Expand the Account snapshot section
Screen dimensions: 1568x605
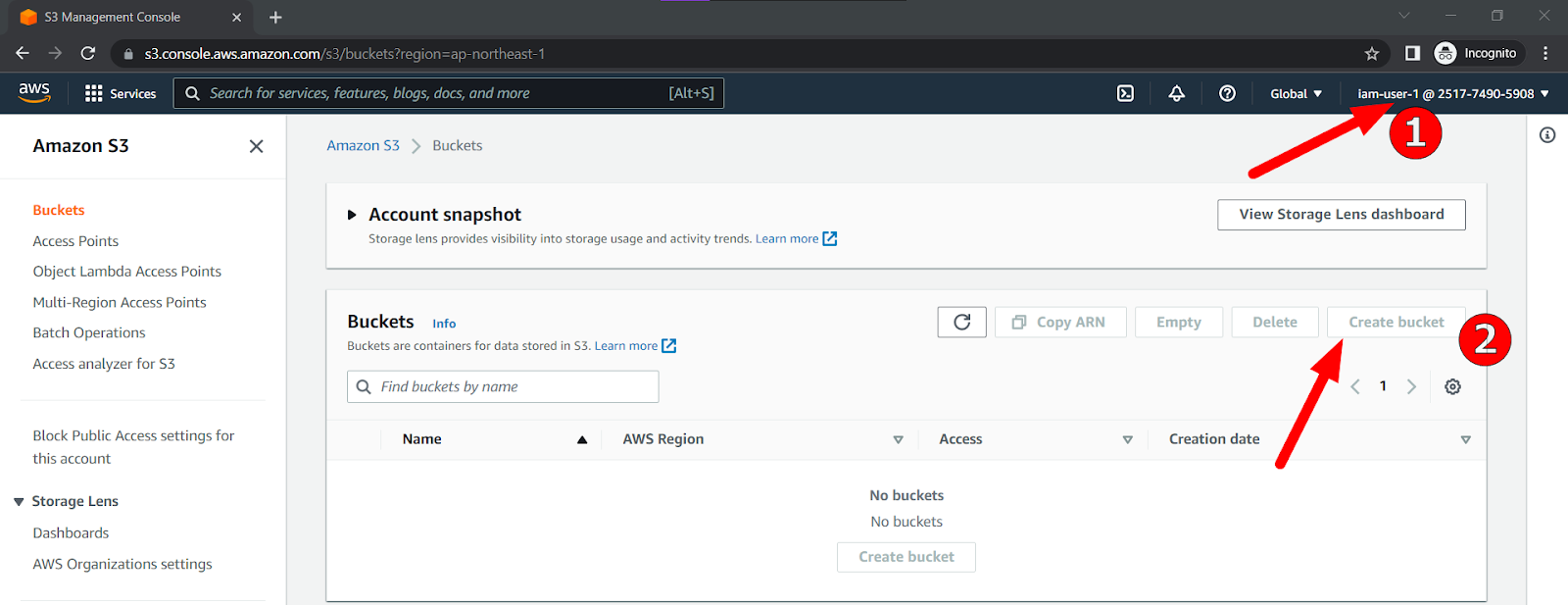pos(352,215)
